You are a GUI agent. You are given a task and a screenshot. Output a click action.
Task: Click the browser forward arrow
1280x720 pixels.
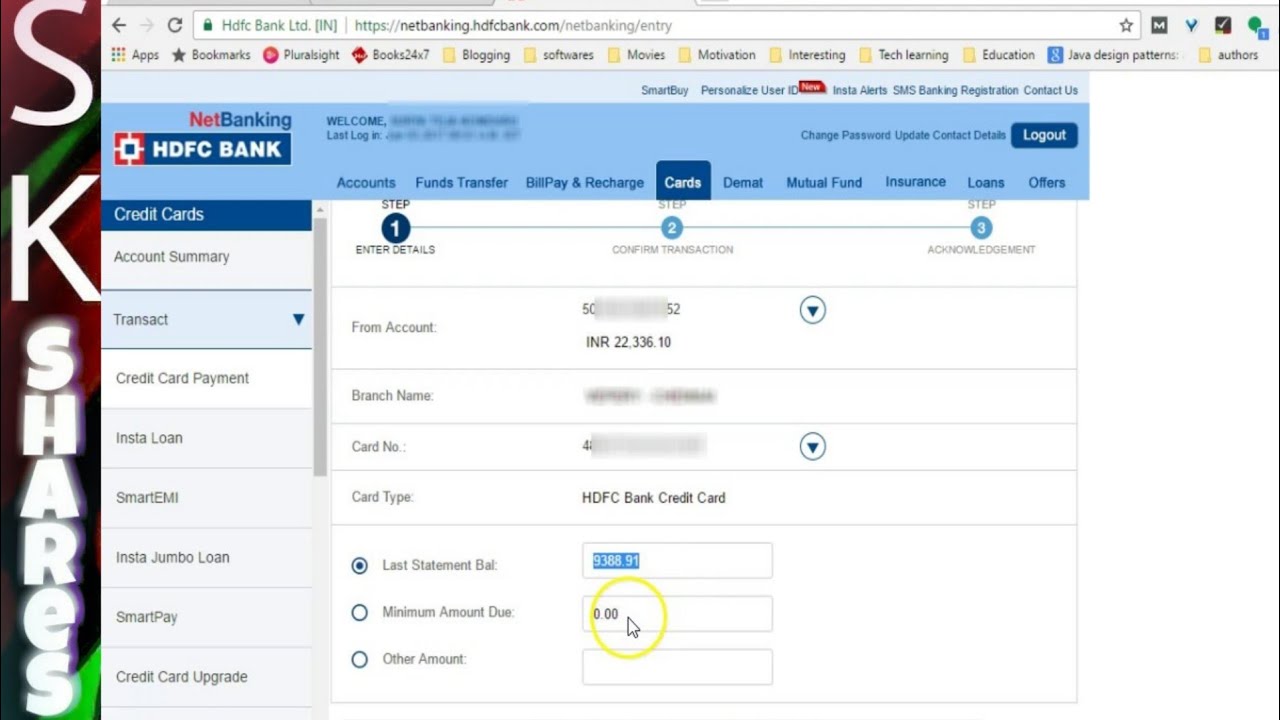point(147,25)
